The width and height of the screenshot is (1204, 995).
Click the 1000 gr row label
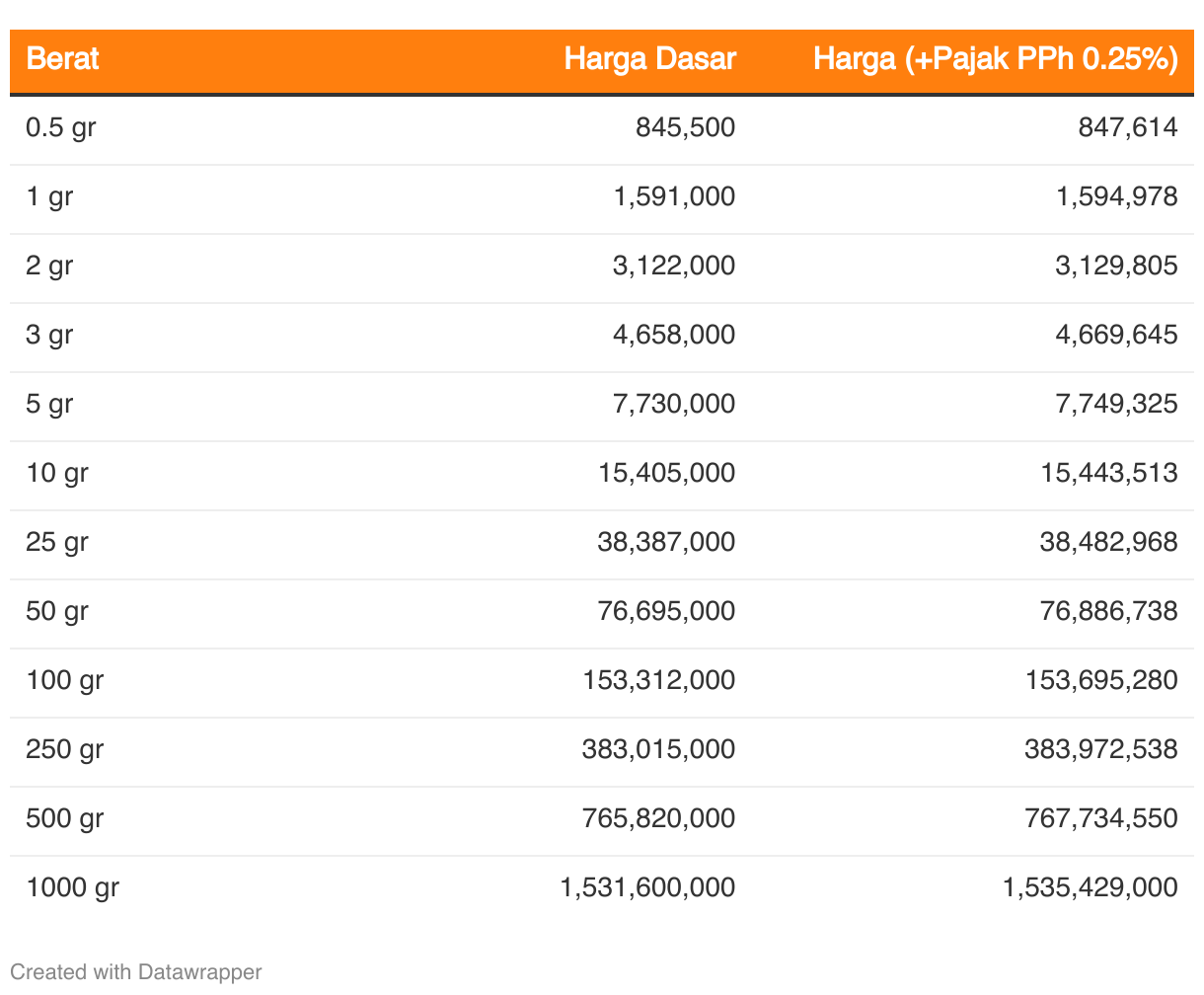tap(73, 887)
